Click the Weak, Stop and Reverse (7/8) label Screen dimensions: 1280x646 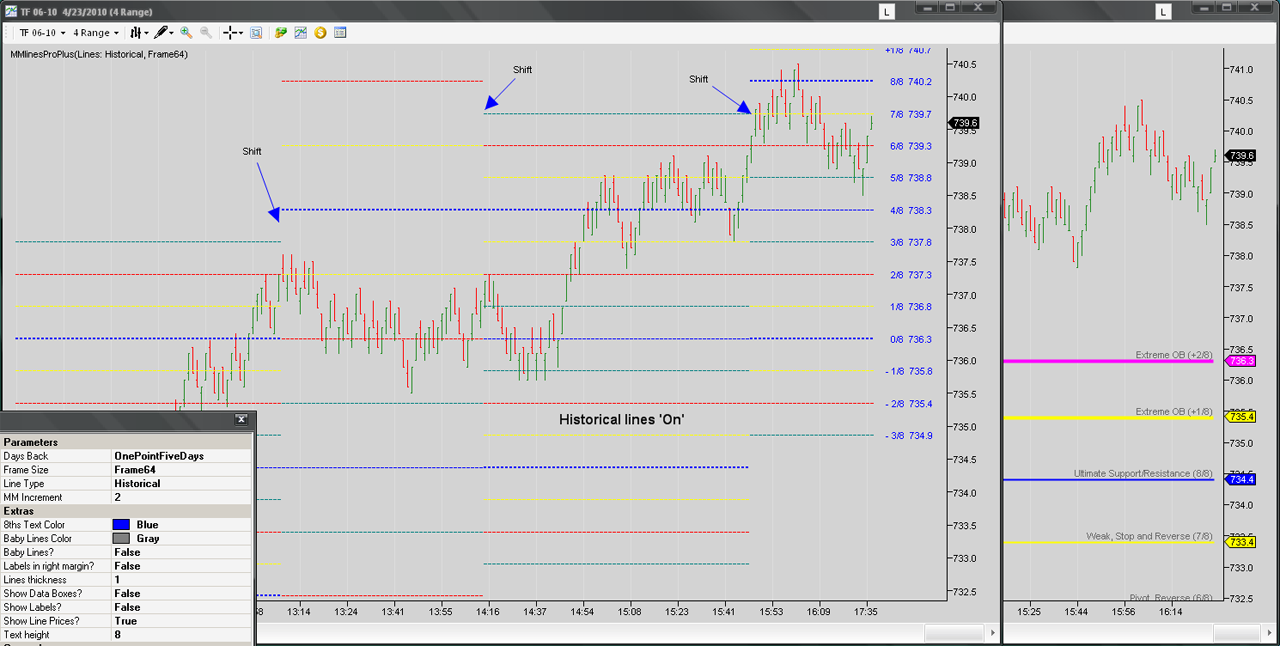click(1150, 537)
